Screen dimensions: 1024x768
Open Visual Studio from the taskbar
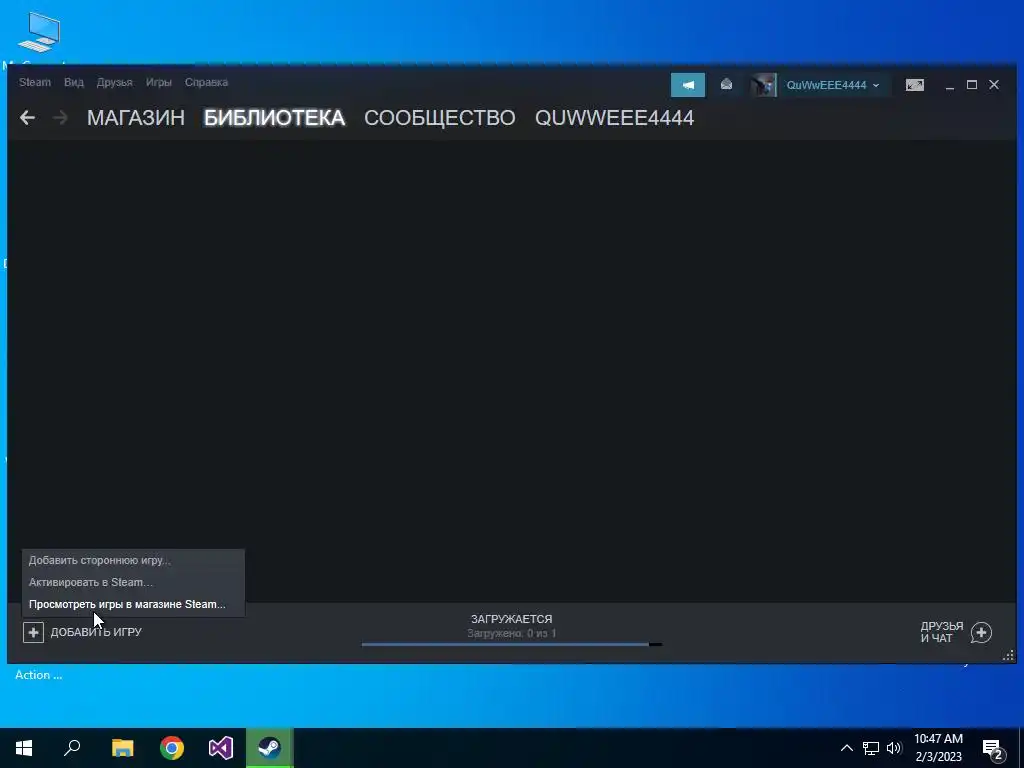click(221, 748)
